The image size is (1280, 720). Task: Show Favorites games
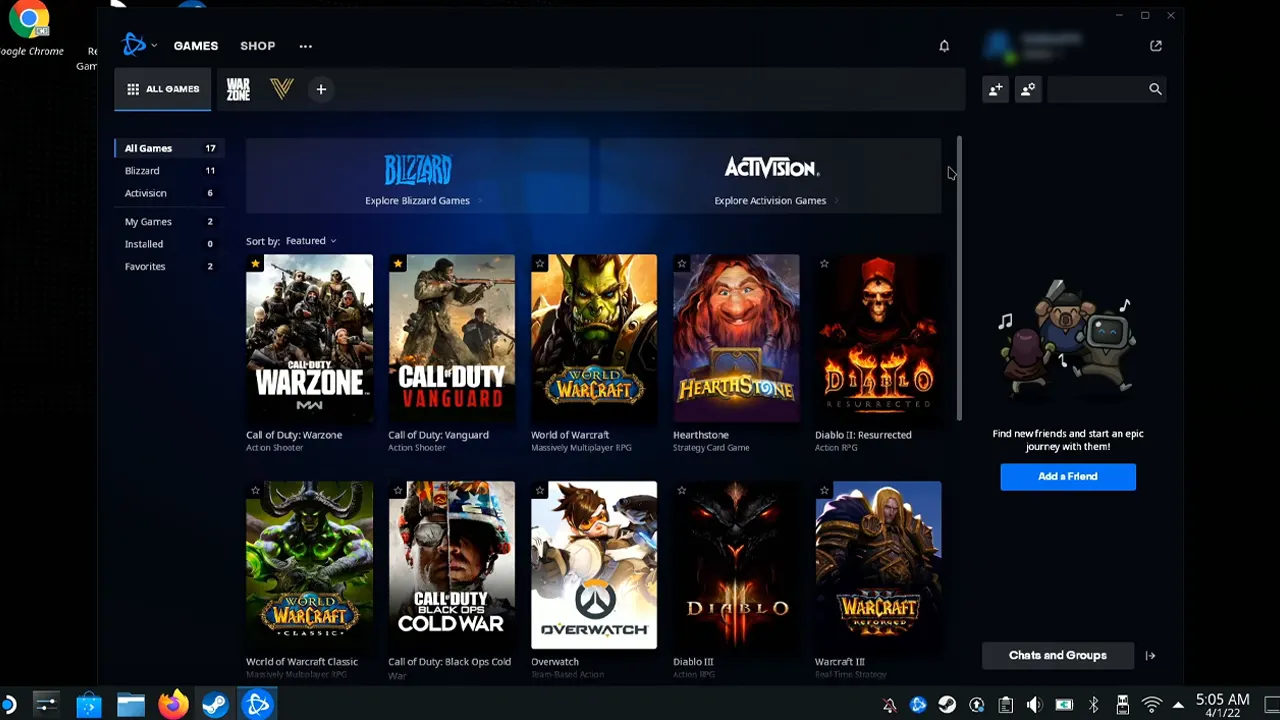point(169,267)
